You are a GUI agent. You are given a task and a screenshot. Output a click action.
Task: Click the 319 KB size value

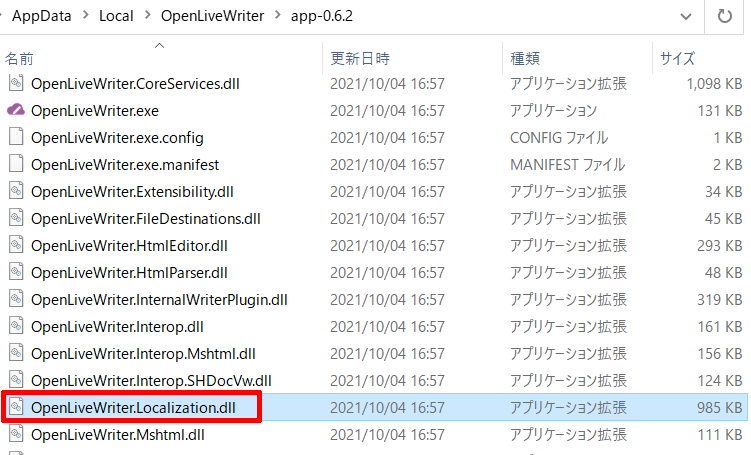719,300
